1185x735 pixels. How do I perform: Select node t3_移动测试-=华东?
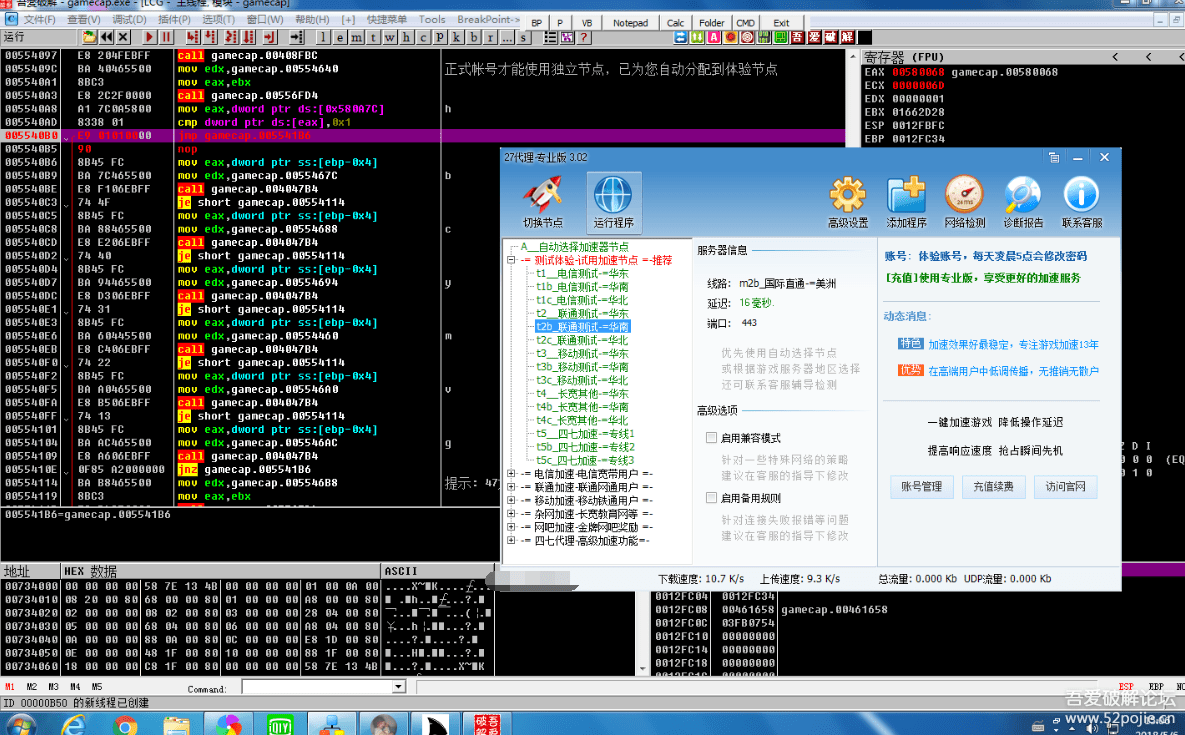point(582,354)
